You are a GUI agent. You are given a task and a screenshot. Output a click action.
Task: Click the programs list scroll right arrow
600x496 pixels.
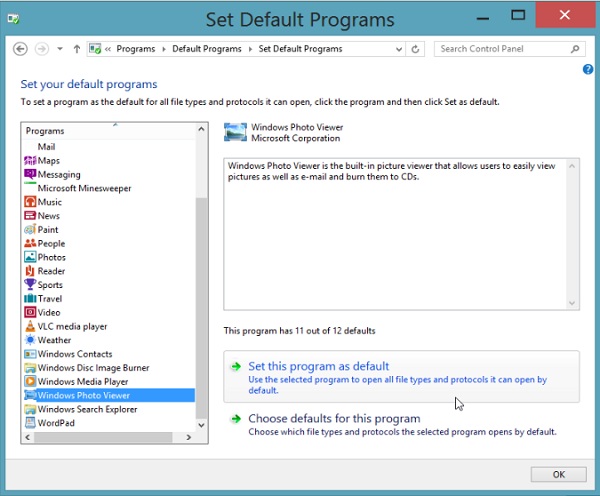188,437
